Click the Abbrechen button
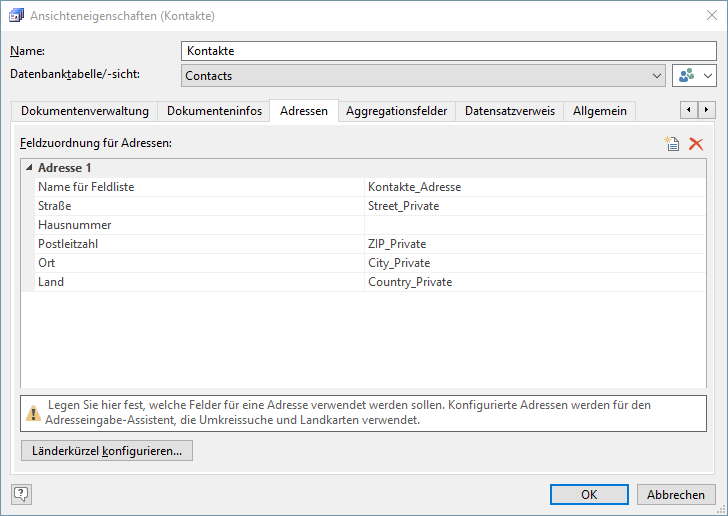 (x=676, y=494)
